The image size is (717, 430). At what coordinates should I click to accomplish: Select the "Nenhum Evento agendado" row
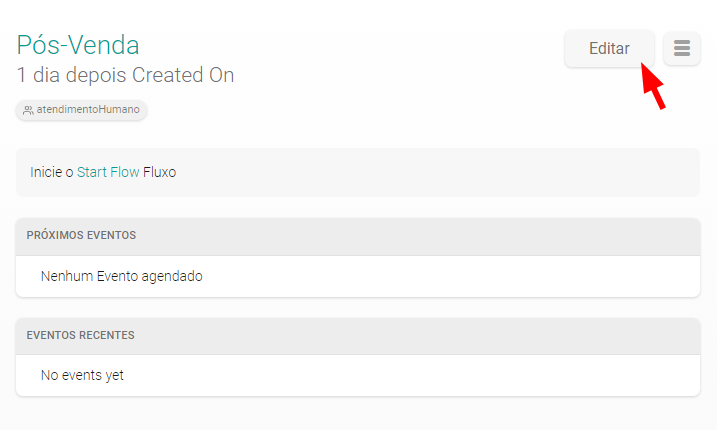[x=121, y=276]
